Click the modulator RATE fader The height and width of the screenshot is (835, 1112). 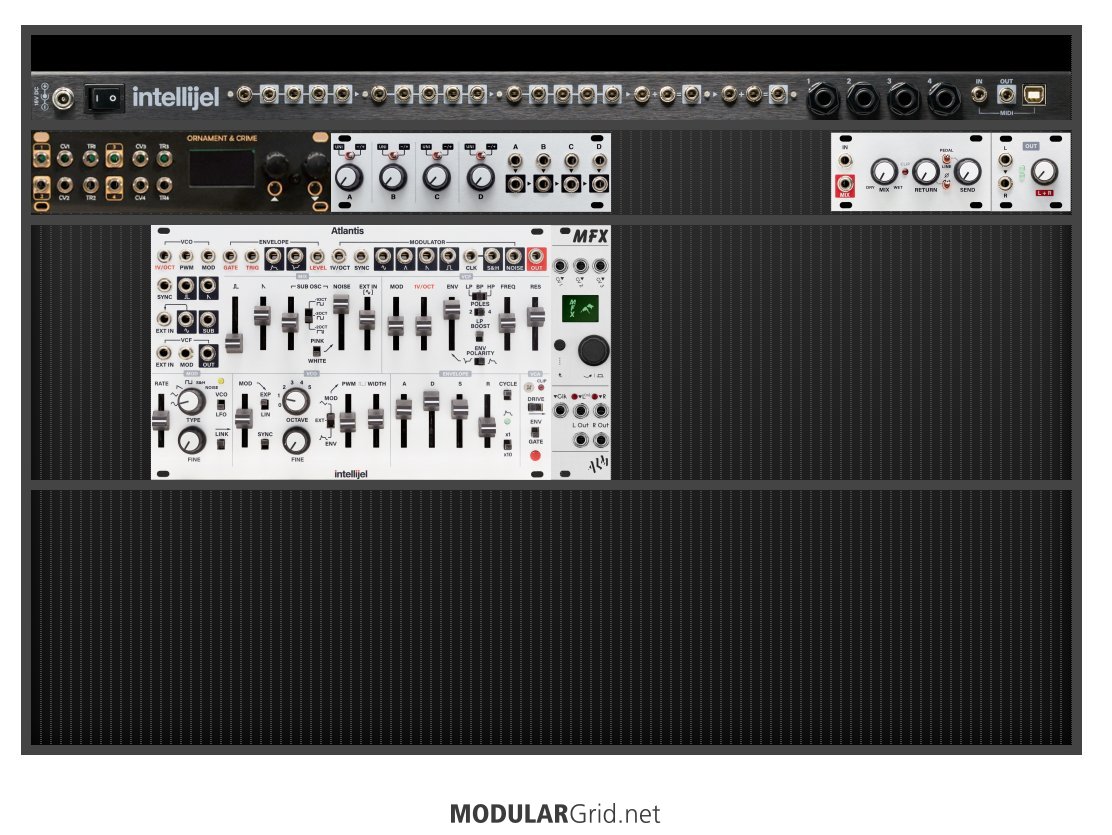[x=162, y=421]
